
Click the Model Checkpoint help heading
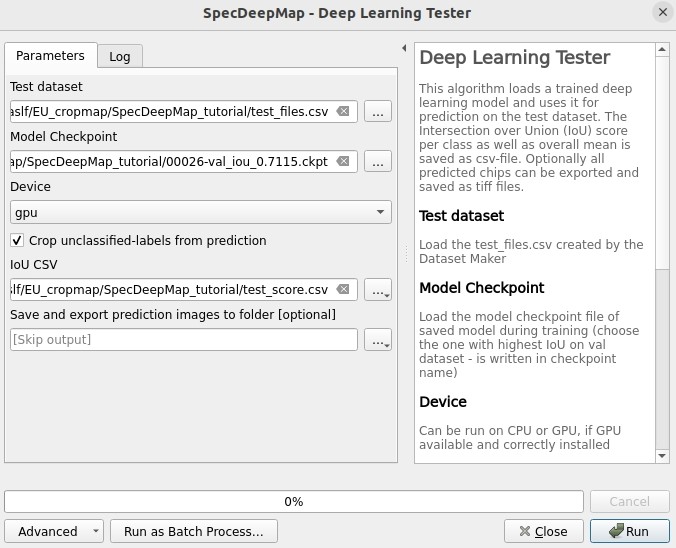482,288
